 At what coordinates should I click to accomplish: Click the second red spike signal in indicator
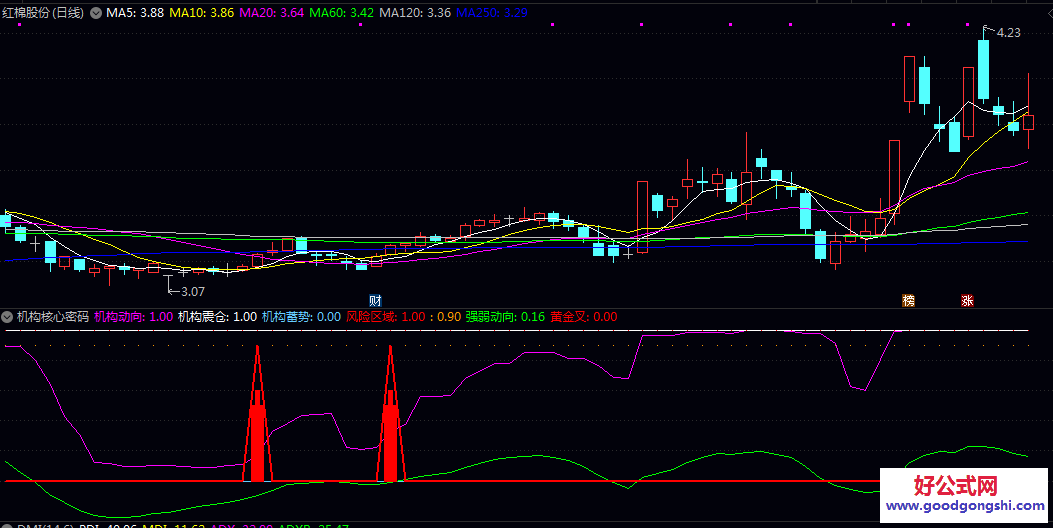[x=390, y=420]
